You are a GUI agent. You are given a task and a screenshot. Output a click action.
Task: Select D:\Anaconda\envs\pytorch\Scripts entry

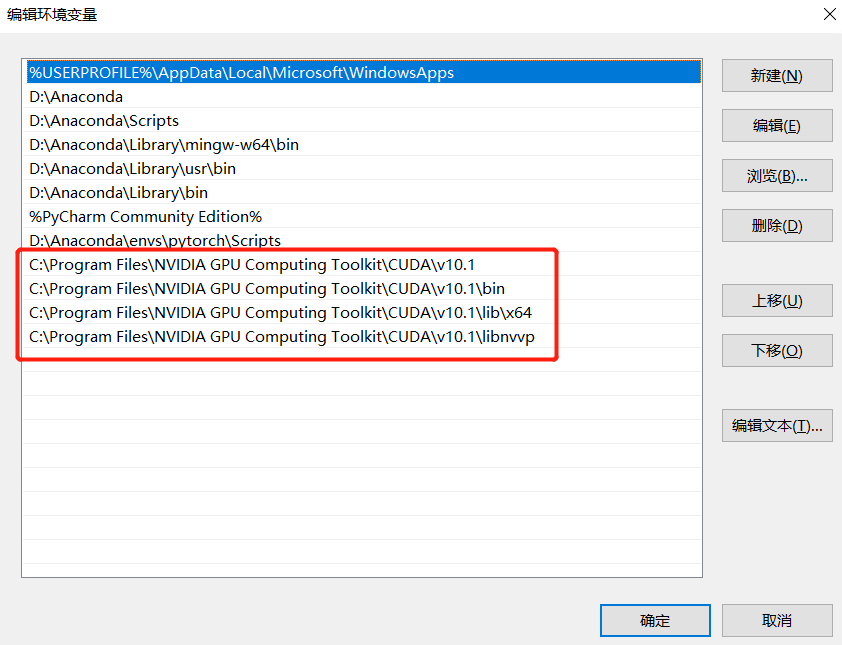362,241
